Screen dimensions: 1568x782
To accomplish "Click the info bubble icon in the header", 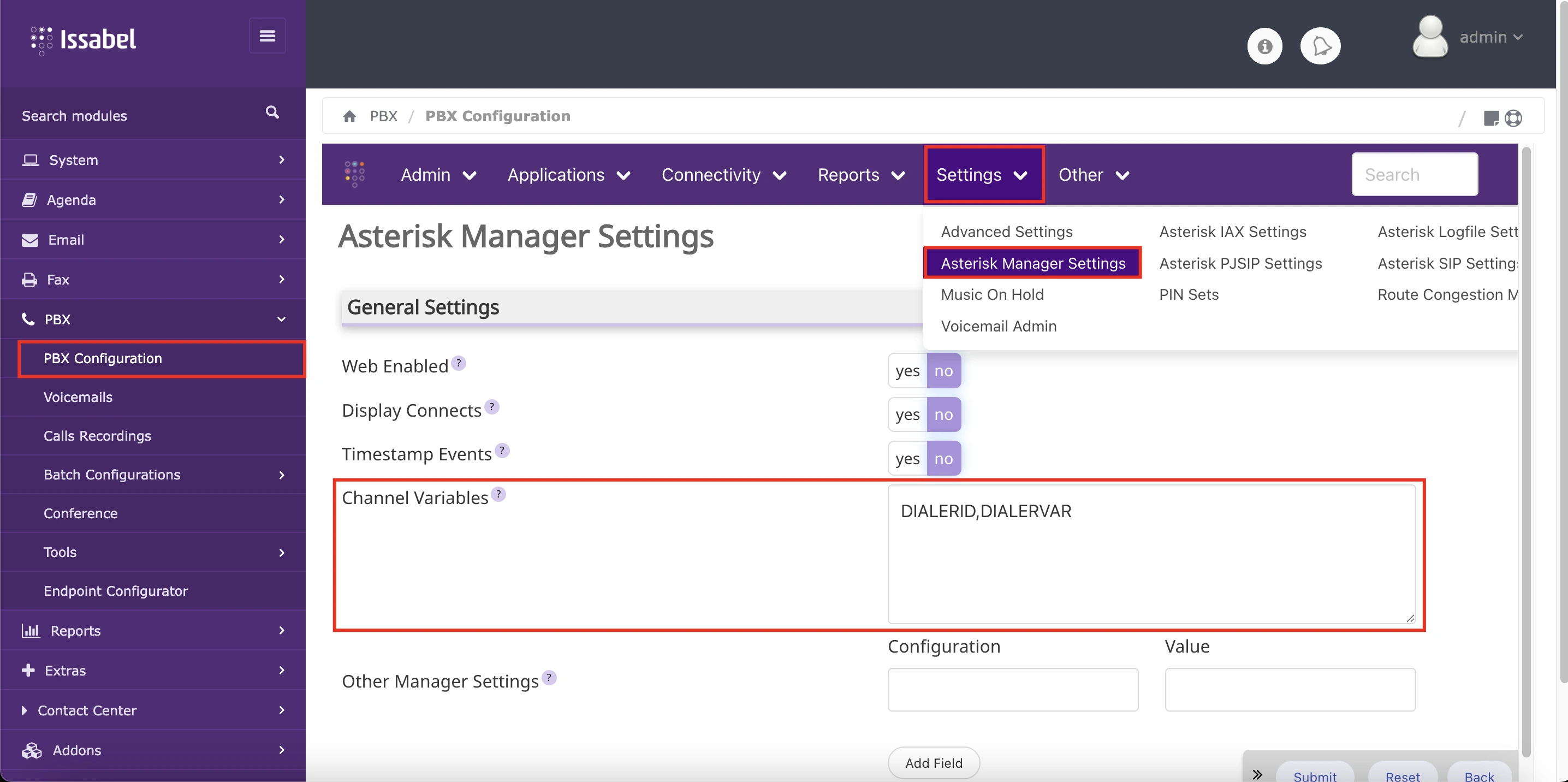I will pos(1265,45).
